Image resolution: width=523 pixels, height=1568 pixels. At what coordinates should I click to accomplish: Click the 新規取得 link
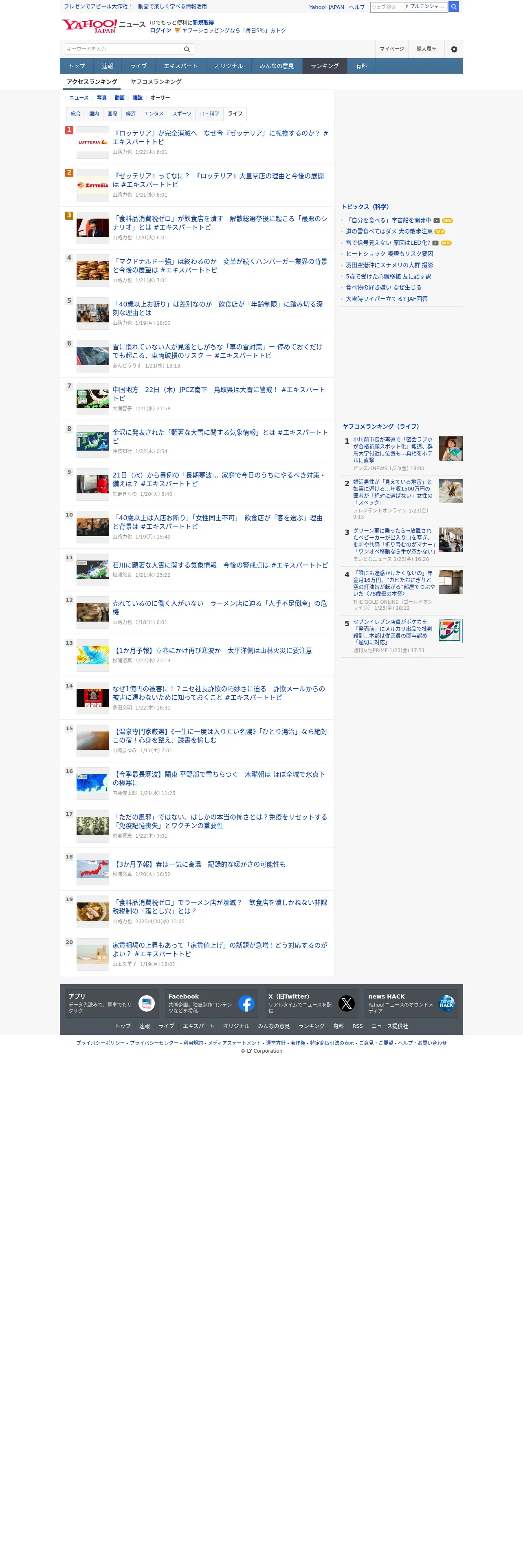tap(203, 22)
